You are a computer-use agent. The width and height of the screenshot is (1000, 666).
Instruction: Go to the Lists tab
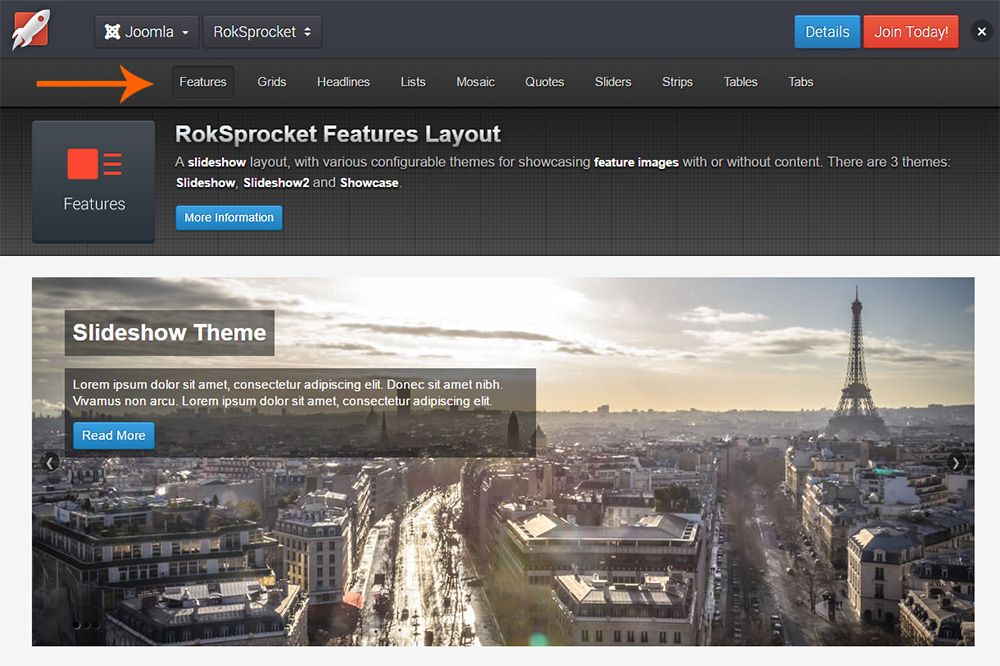(x=413, y=82)
